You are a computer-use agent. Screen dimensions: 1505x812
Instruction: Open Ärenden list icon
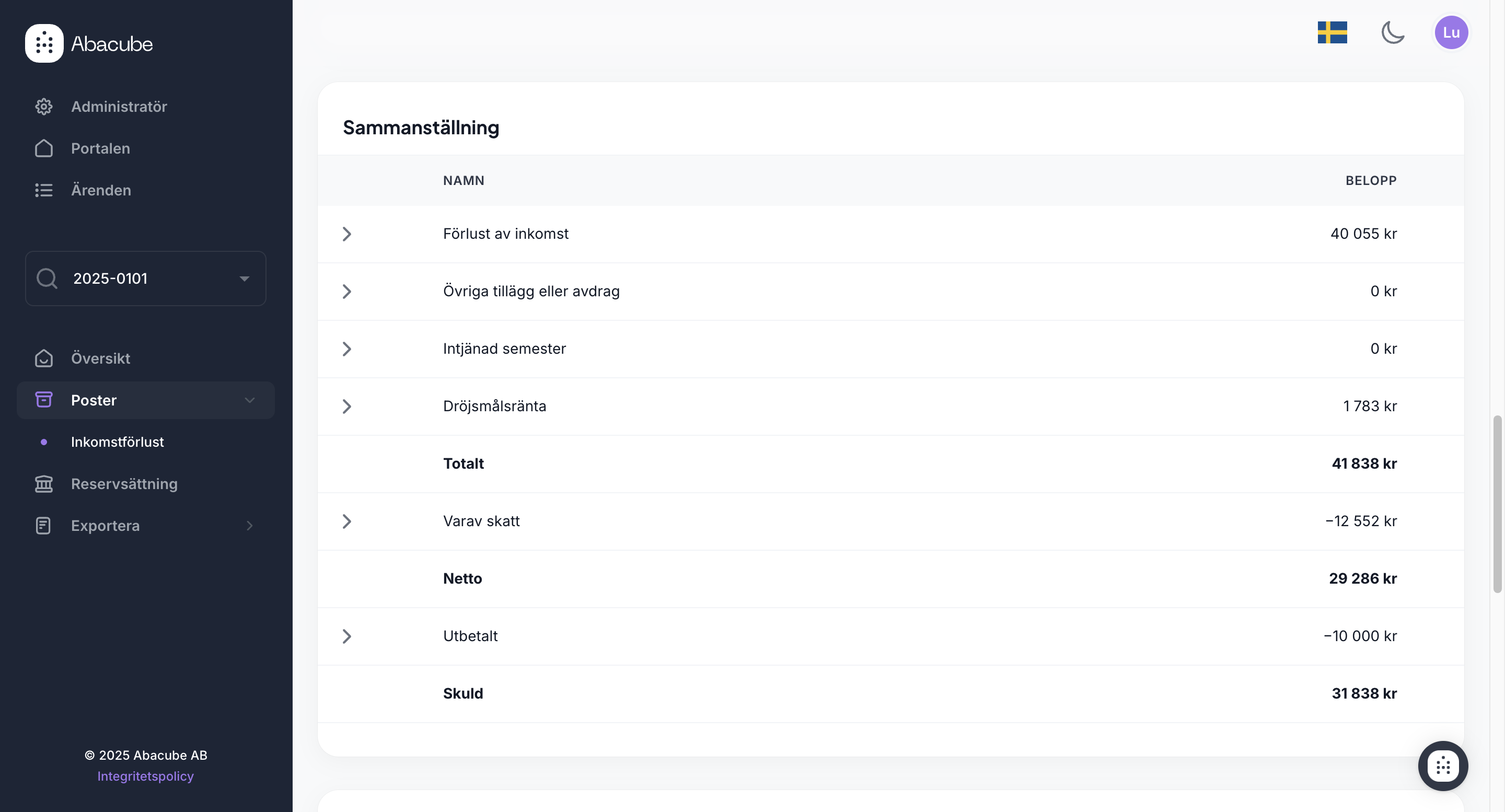pyautogui.click(x=44, y=190)
